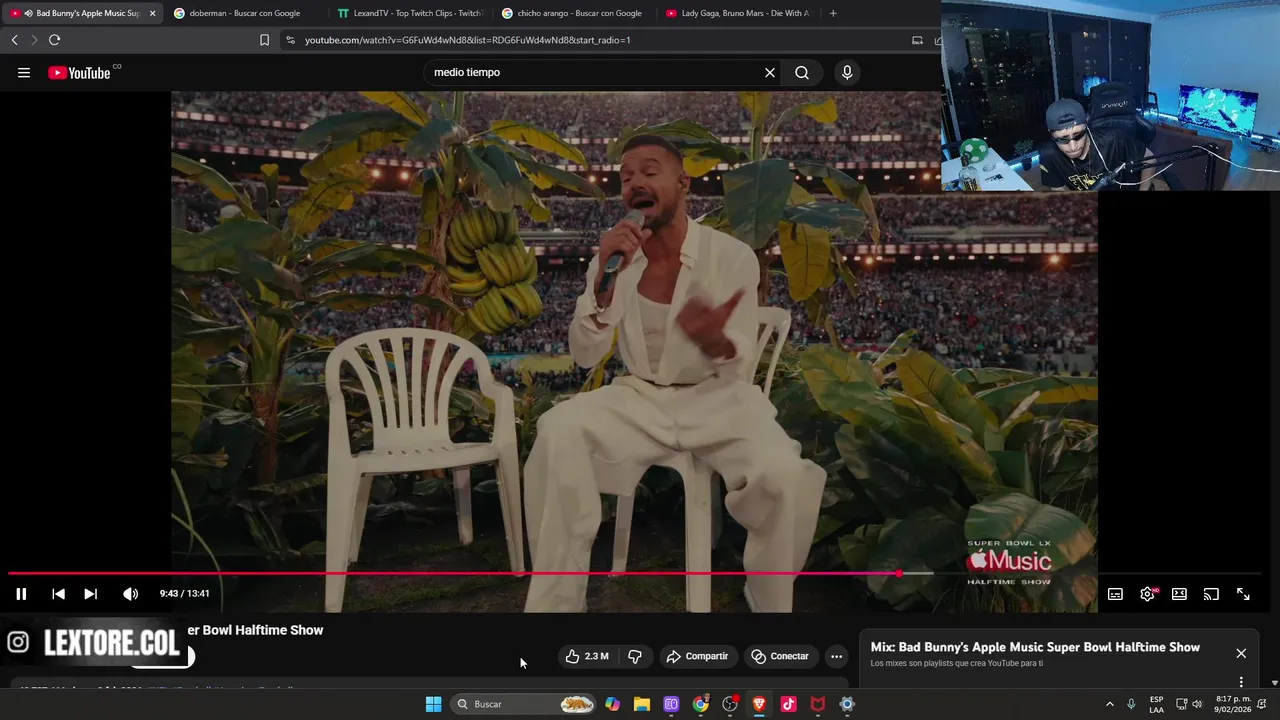The width and height of the screenshot is (1280, 720).
Task: Bookmark this page
Action: click(x=264, y=40)
